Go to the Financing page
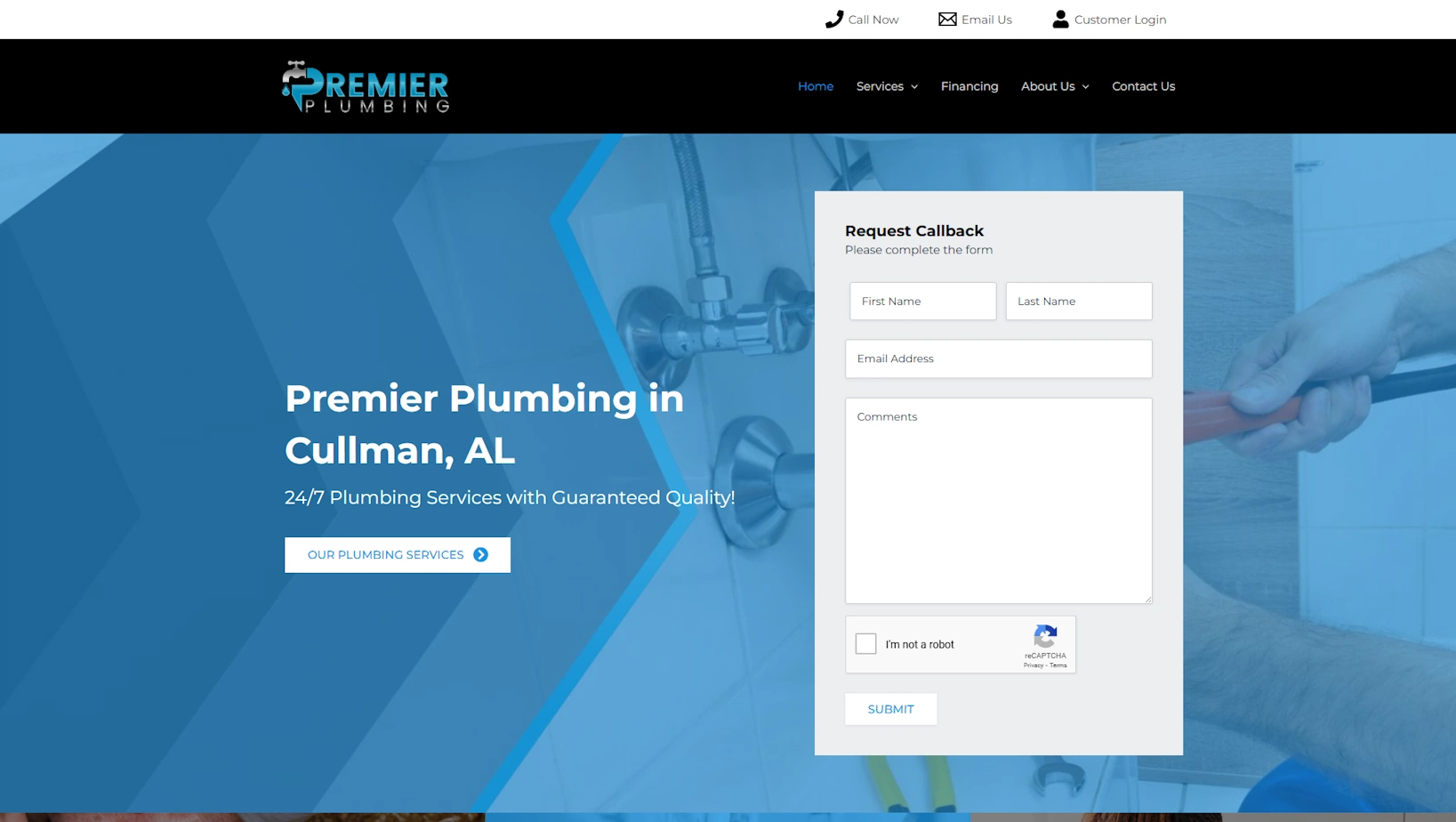This screenshot has height=822, width=1456. tap(969, 86)
